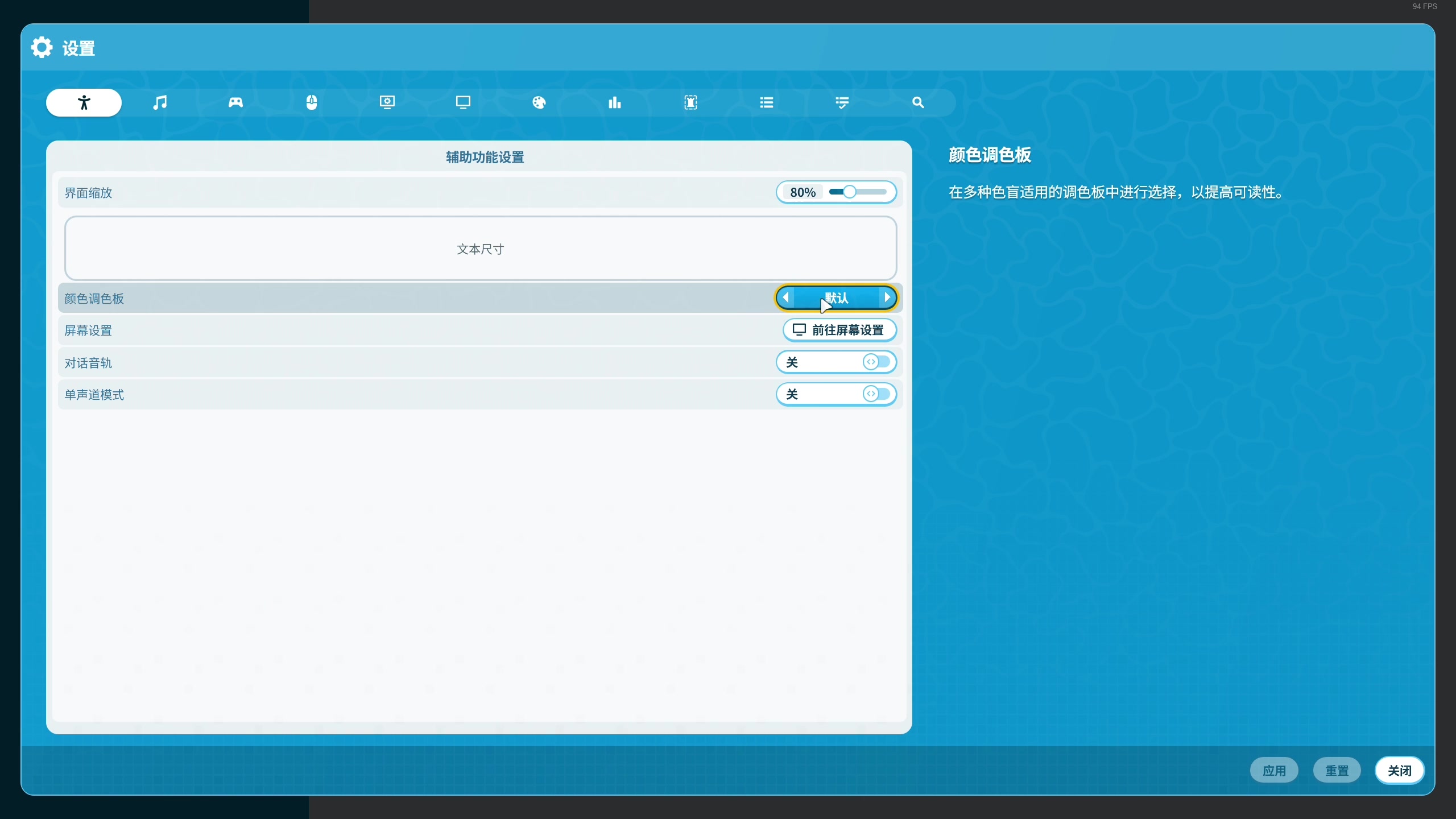Open the bar chart statistics tab
Screen dimensions: 1456x819
[615, 102]
